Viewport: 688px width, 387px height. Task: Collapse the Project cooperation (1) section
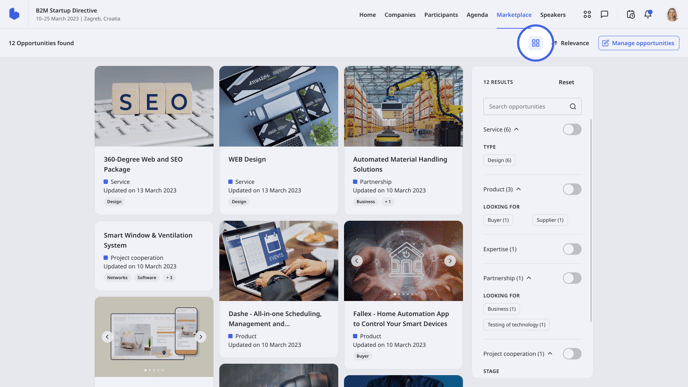[x=550, y=354]
